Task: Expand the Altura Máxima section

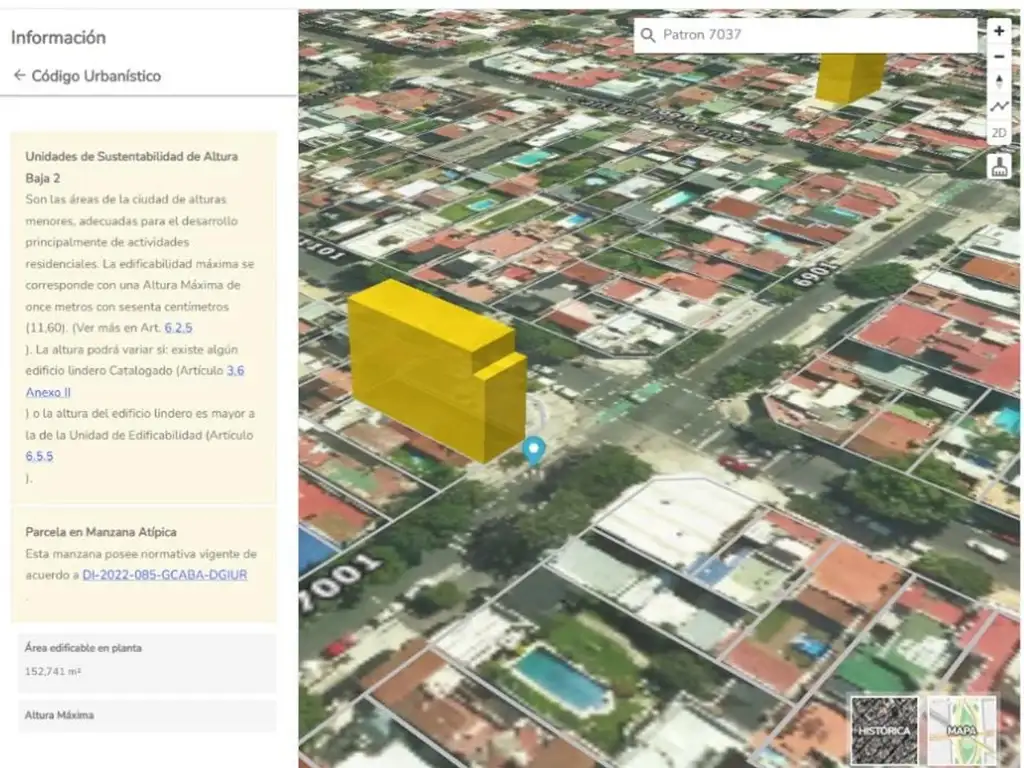Action: 146,716
